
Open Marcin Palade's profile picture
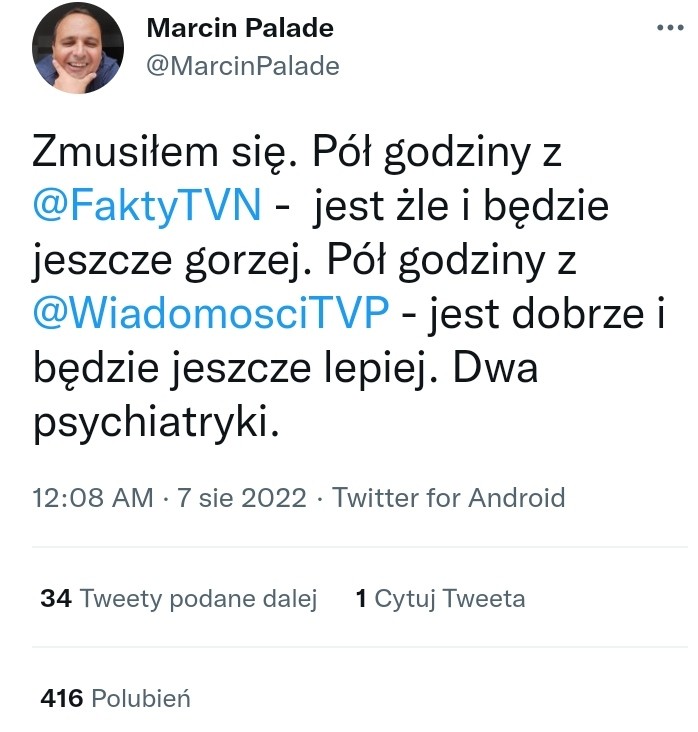[78, 48]
